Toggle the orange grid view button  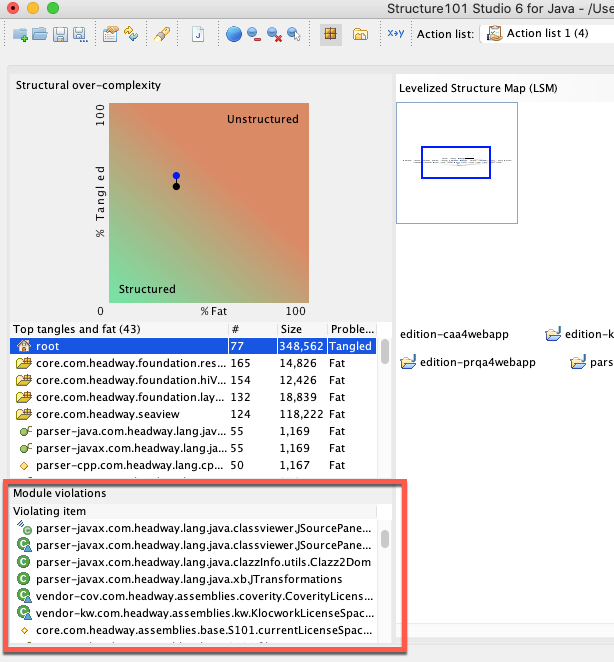coord(331,34)
